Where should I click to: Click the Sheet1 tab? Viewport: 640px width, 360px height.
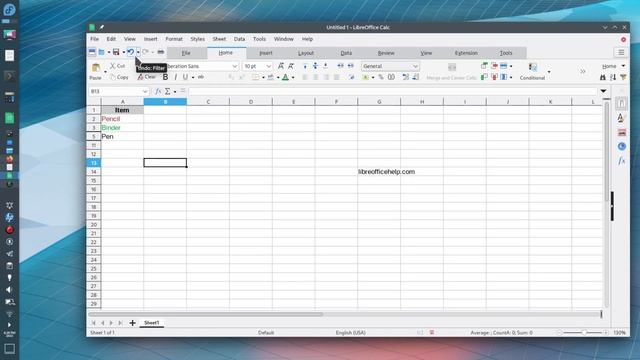(151, 323)
